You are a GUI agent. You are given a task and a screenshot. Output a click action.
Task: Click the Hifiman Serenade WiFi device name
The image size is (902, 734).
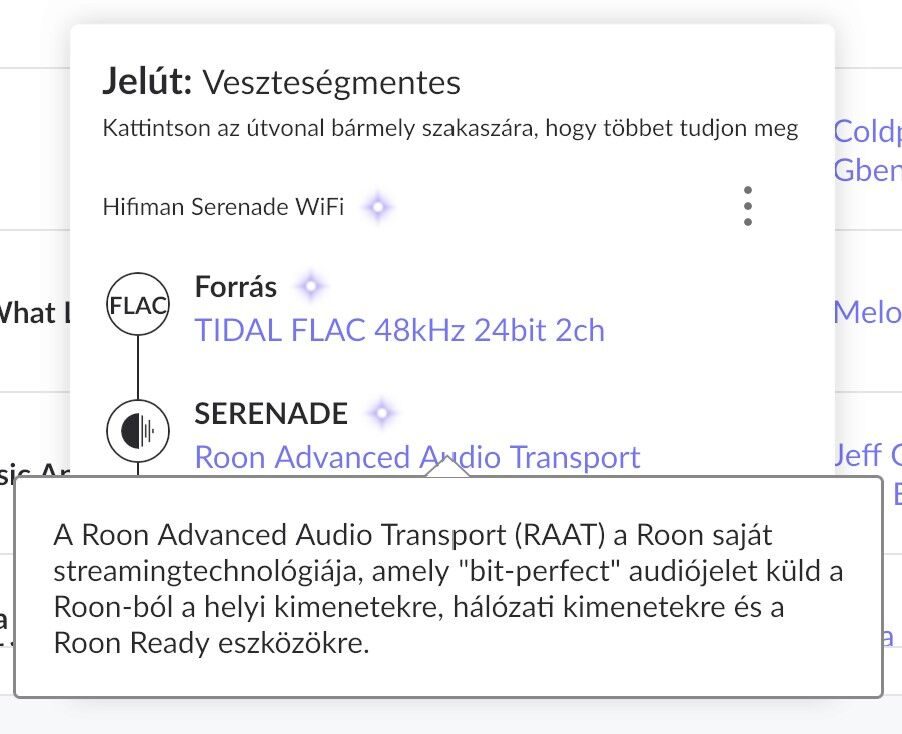point(223,208)
